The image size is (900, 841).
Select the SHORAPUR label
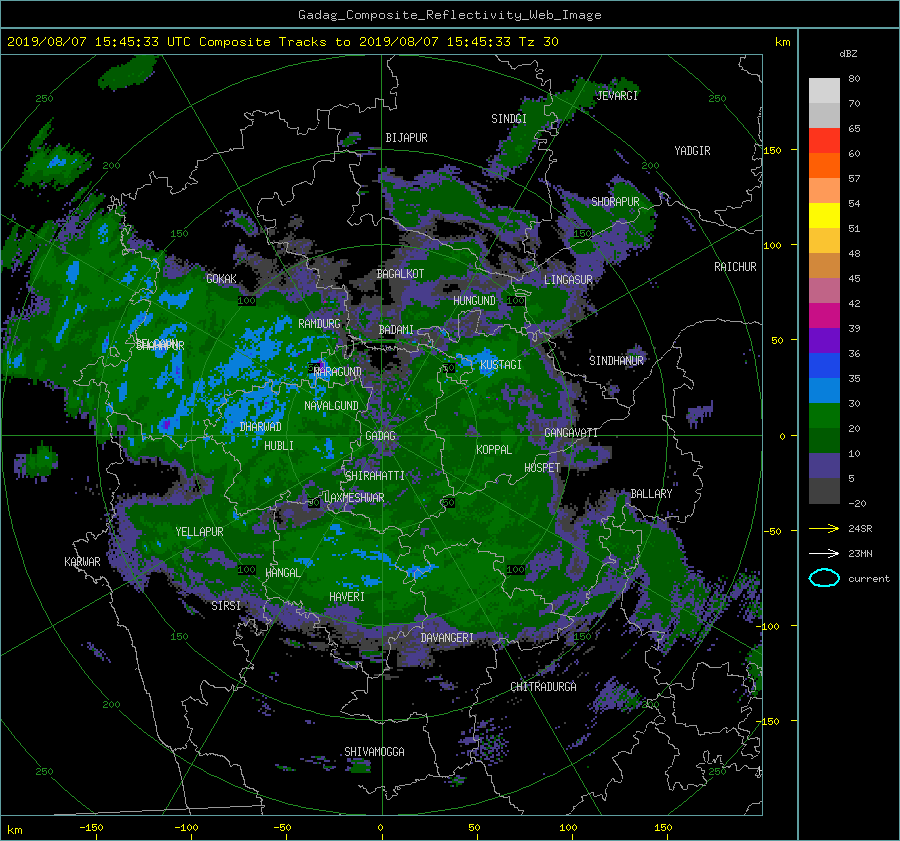click(615, 202)
